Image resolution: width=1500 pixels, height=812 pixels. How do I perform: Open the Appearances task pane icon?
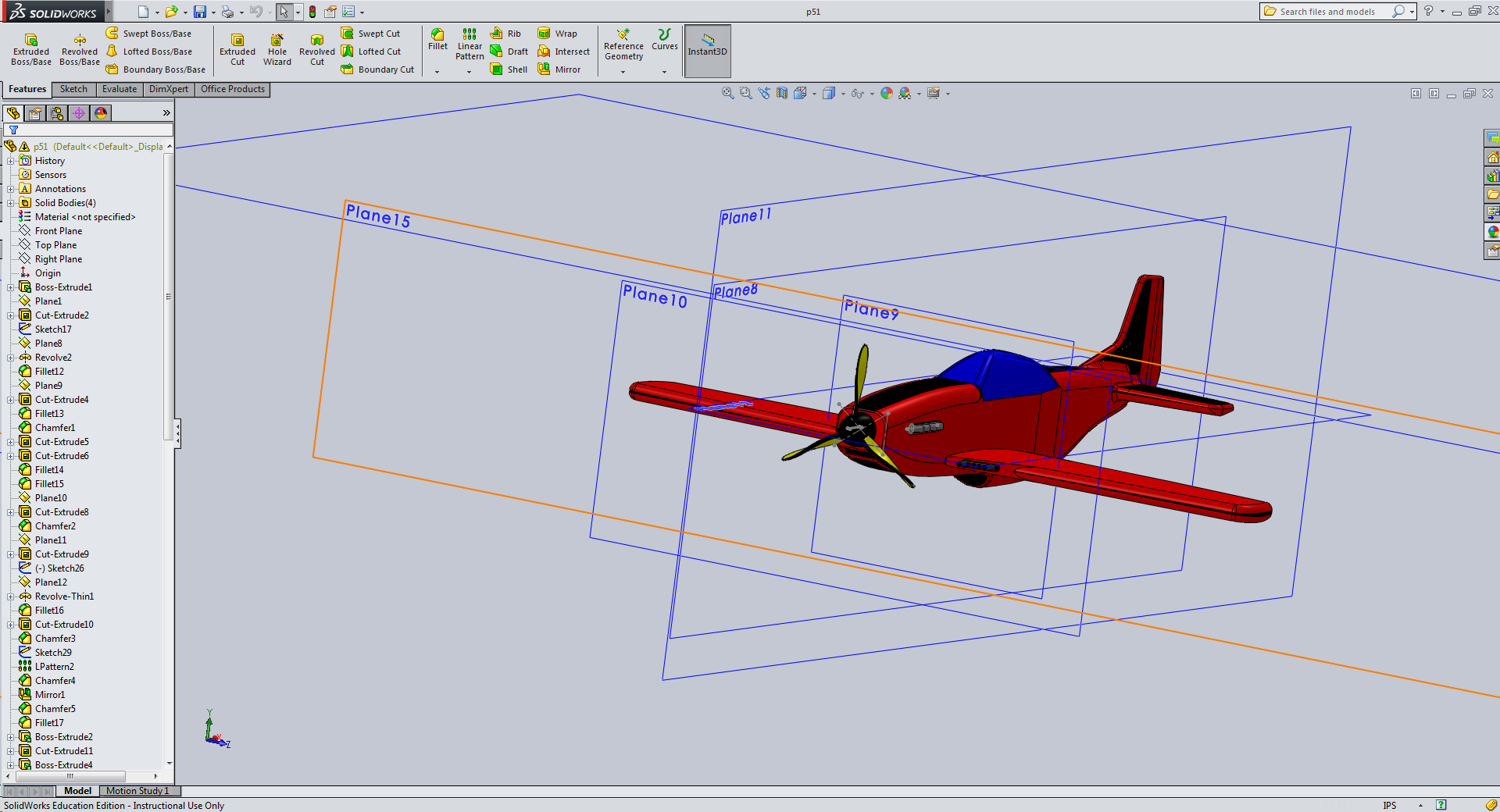coord(1493,233)
